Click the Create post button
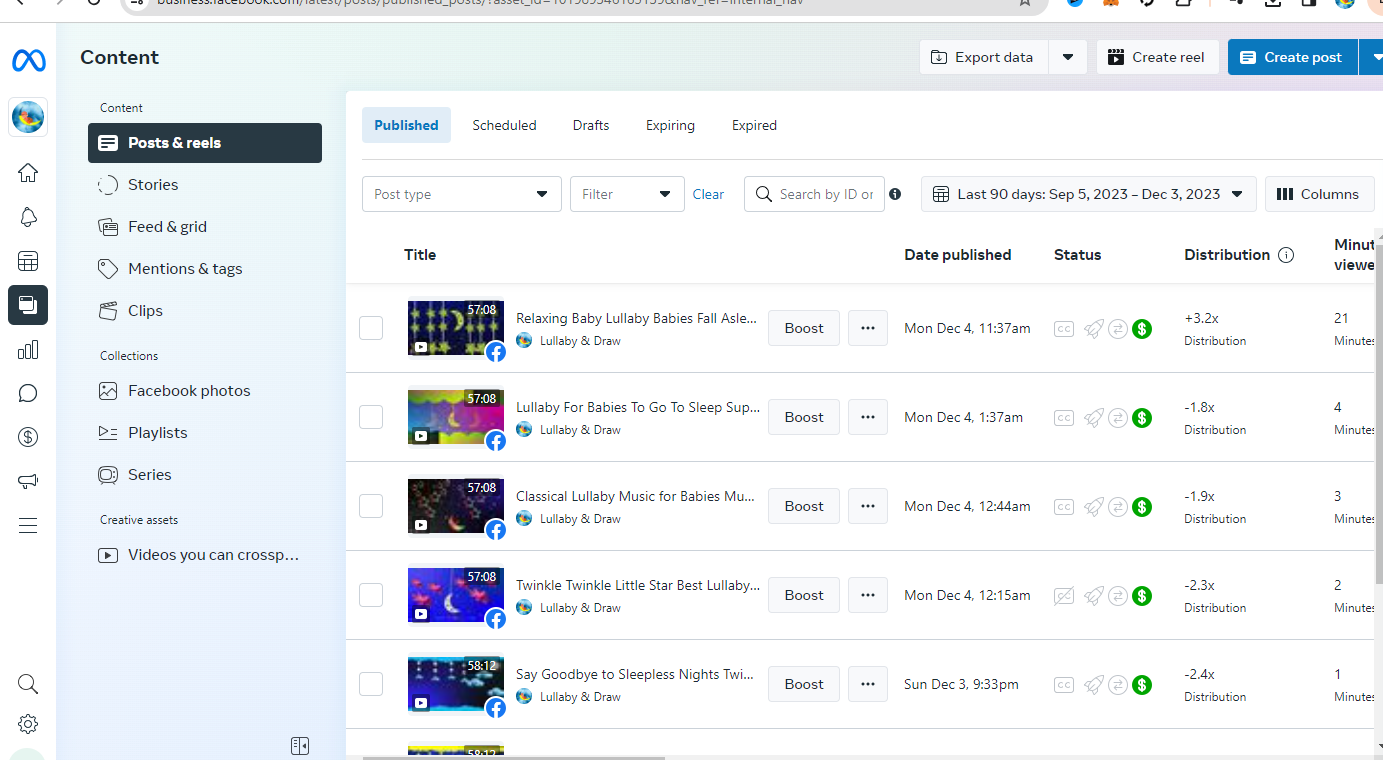This screenshot has height=760, width=1383. pyautogui.click(x=1292, y=57)
